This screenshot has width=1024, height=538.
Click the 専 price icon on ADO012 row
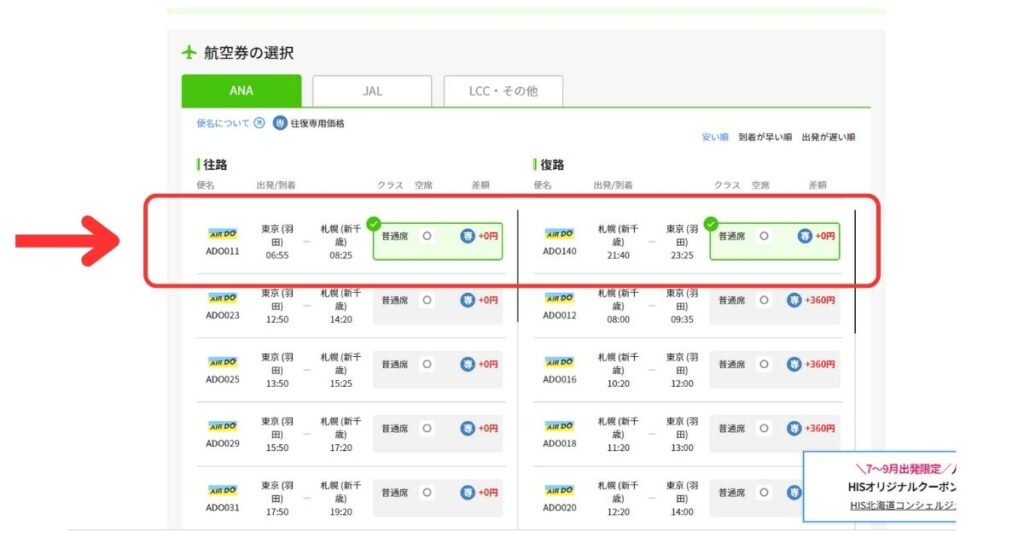793,300
